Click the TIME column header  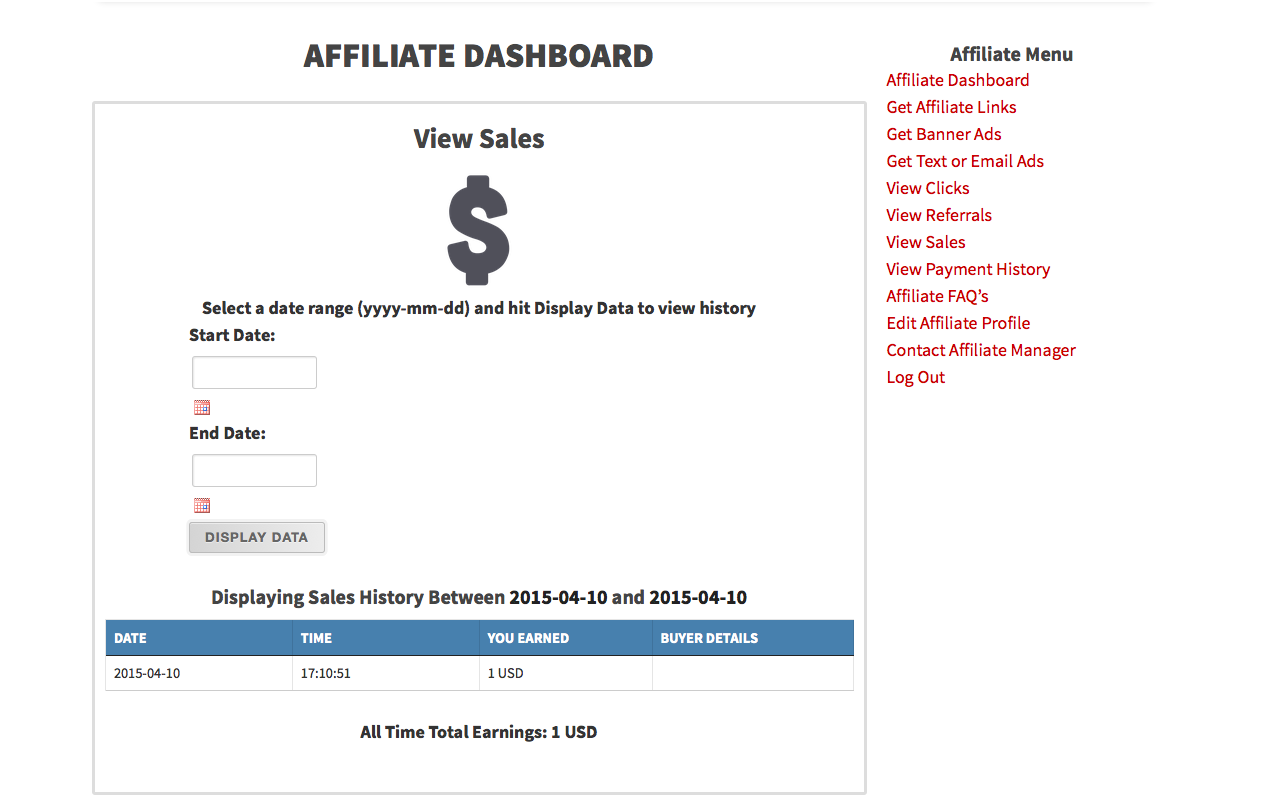point(386,638)
